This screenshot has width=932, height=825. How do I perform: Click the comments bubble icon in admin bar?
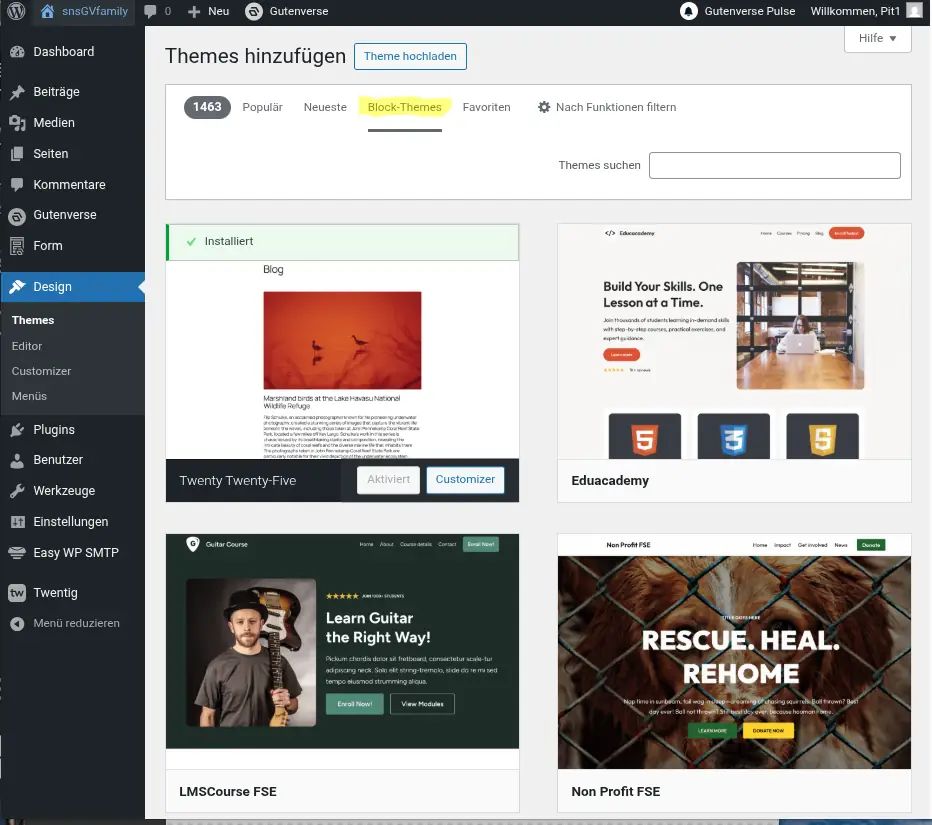[150, 11]
